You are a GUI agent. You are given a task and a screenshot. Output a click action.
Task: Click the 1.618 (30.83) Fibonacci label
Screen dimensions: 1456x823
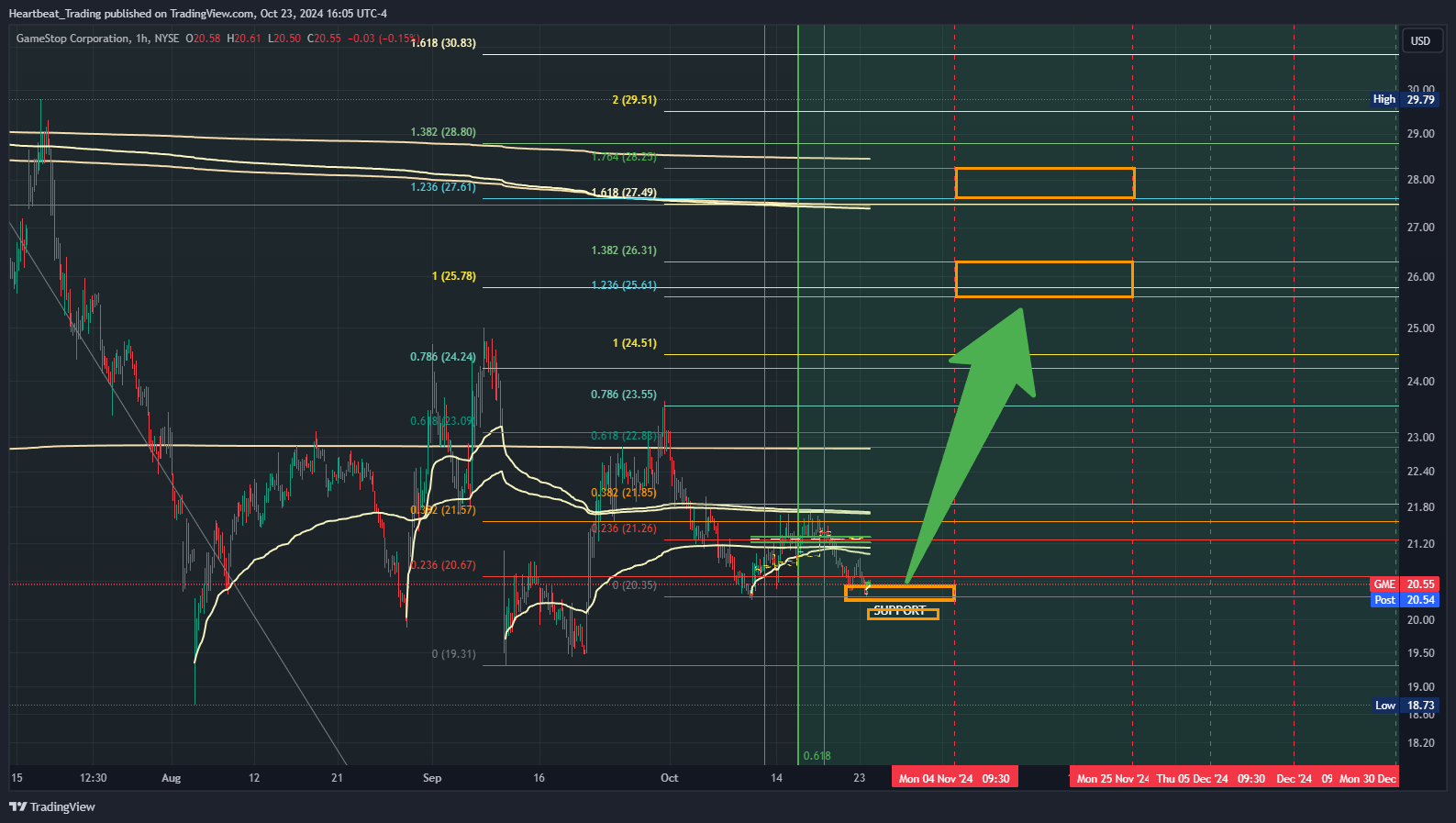(443, 43)
